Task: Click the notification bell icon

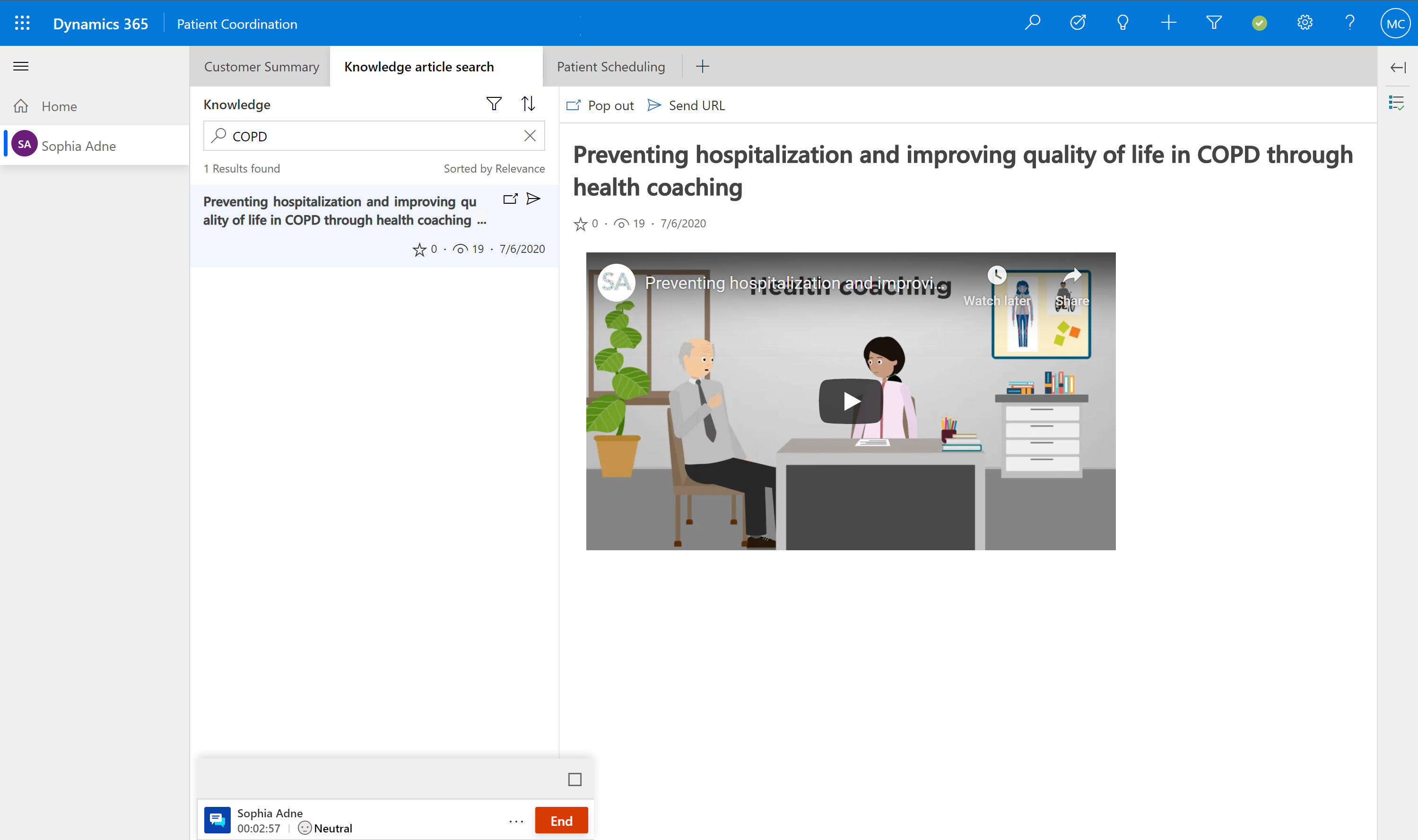Action: pyautogui.click(x=1122, y=23)
